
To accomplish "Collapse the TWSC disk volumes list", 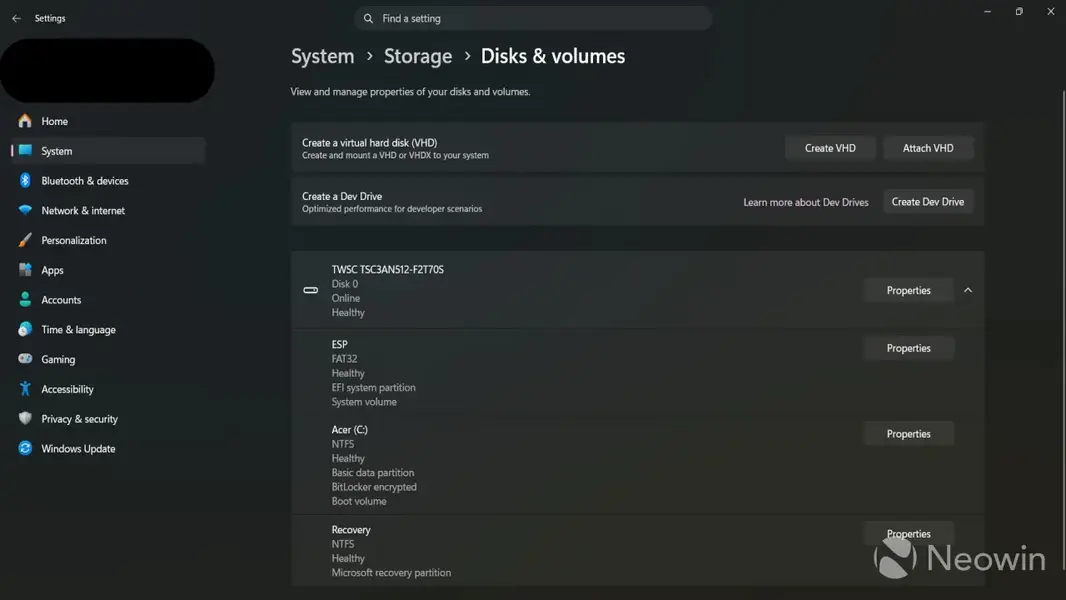I will click(x=968, y=290).
